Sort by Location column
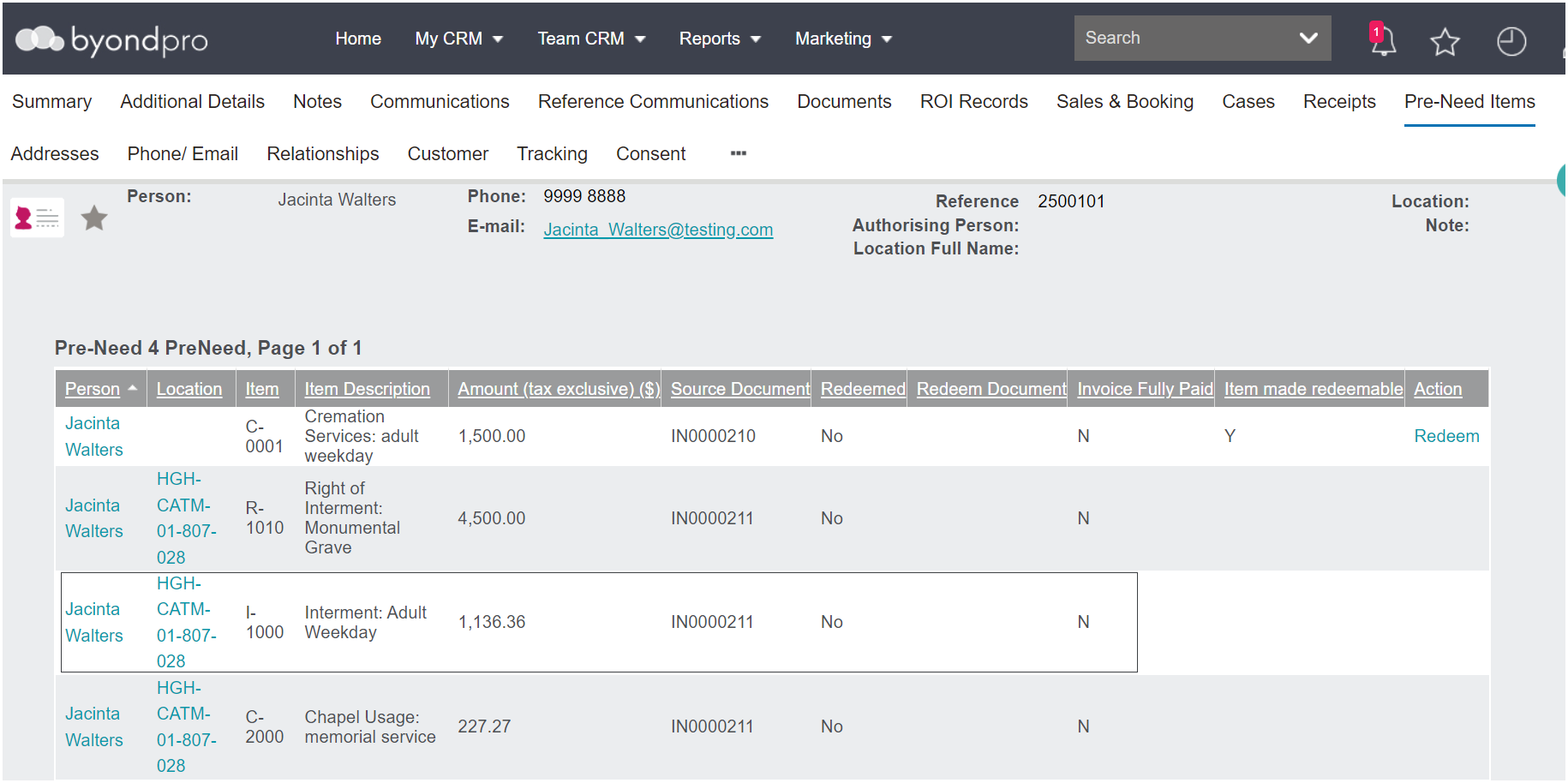Viewport: 1568px width, 783px height. [x=189, y=389]
